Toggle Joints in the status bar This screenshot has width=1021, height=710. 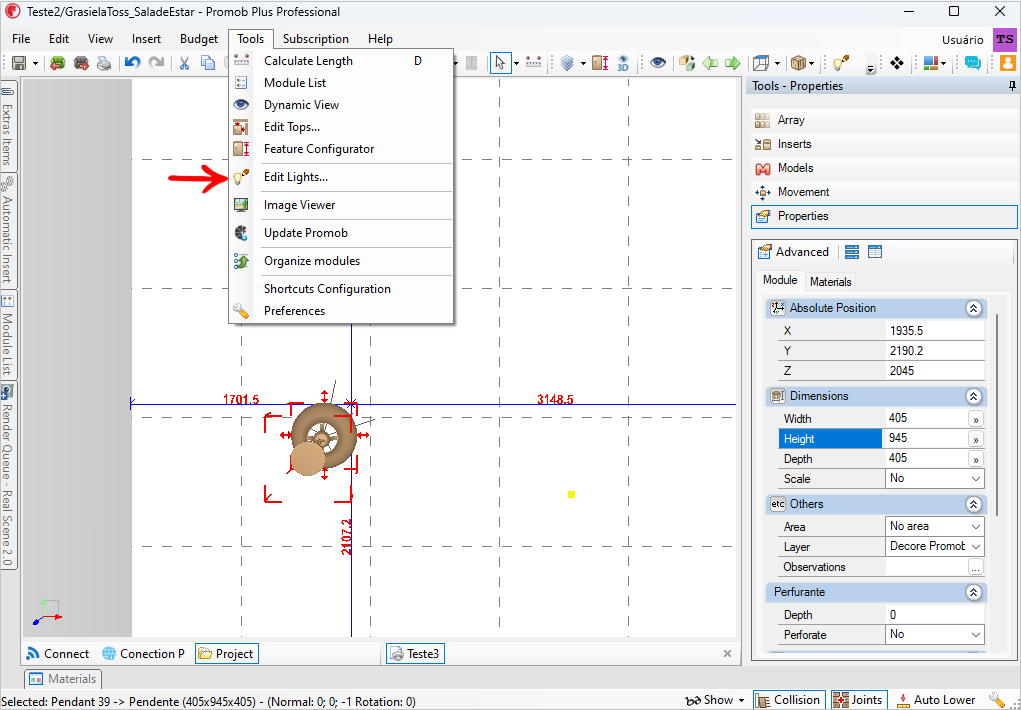[x=860, y=700]
